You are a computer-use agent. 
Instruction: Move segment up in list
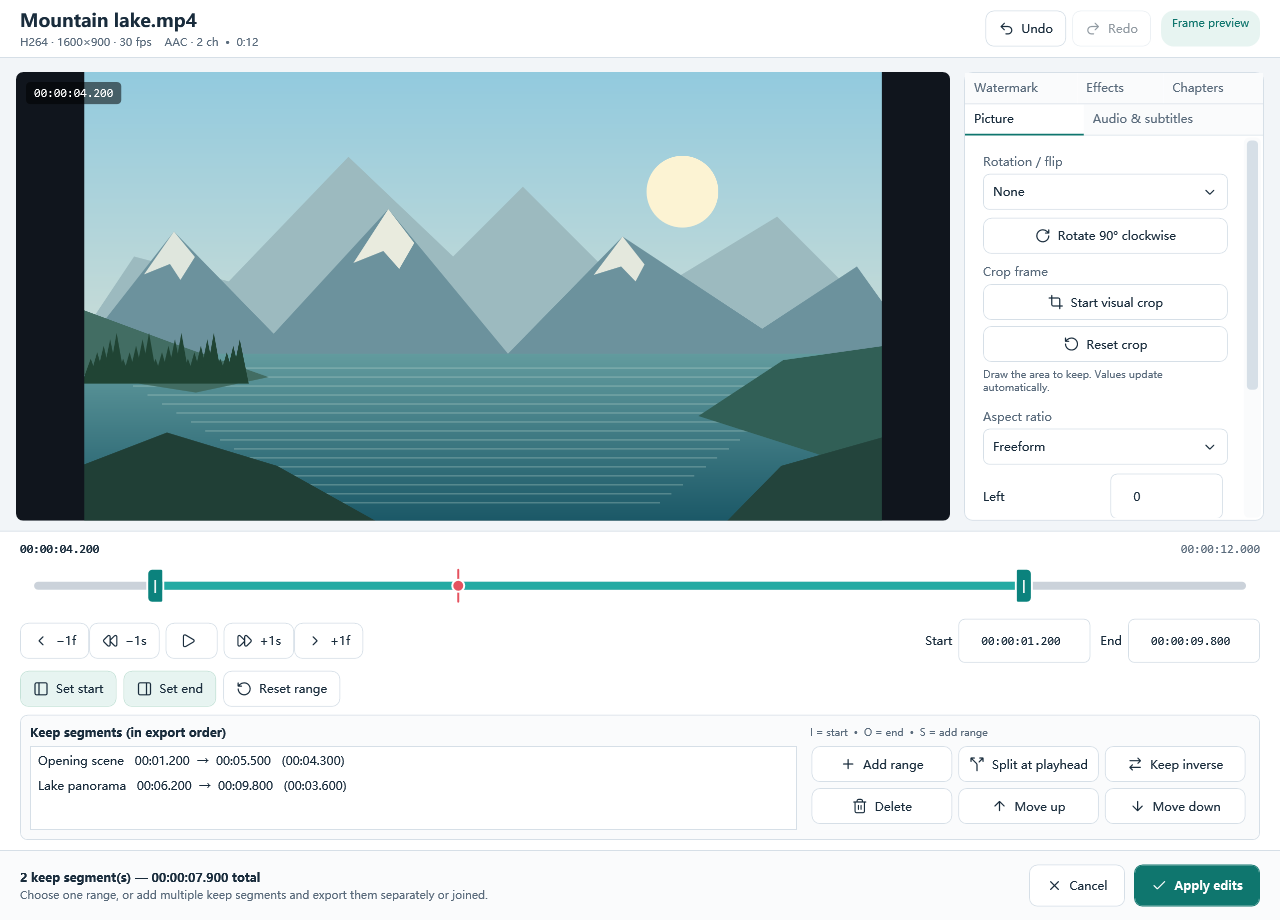point(1028,806)
